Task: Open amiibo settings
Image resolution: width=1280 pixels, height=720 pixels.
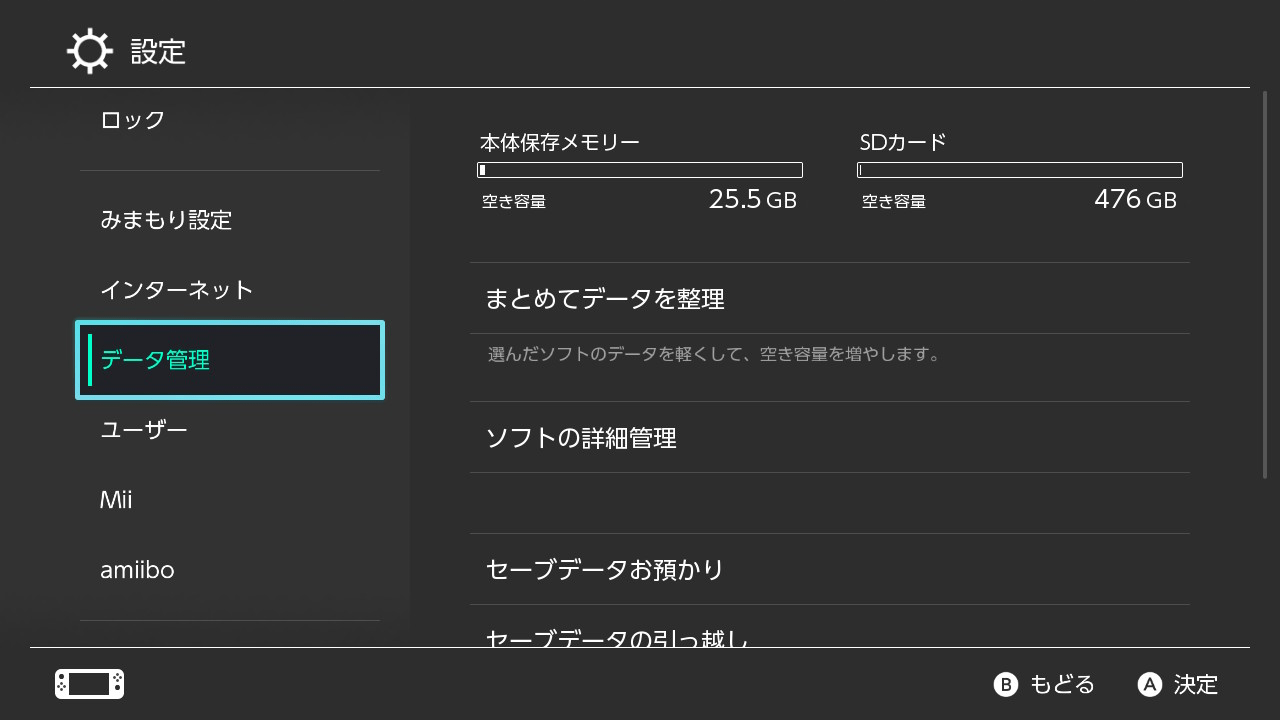Action: click(230, 570)
